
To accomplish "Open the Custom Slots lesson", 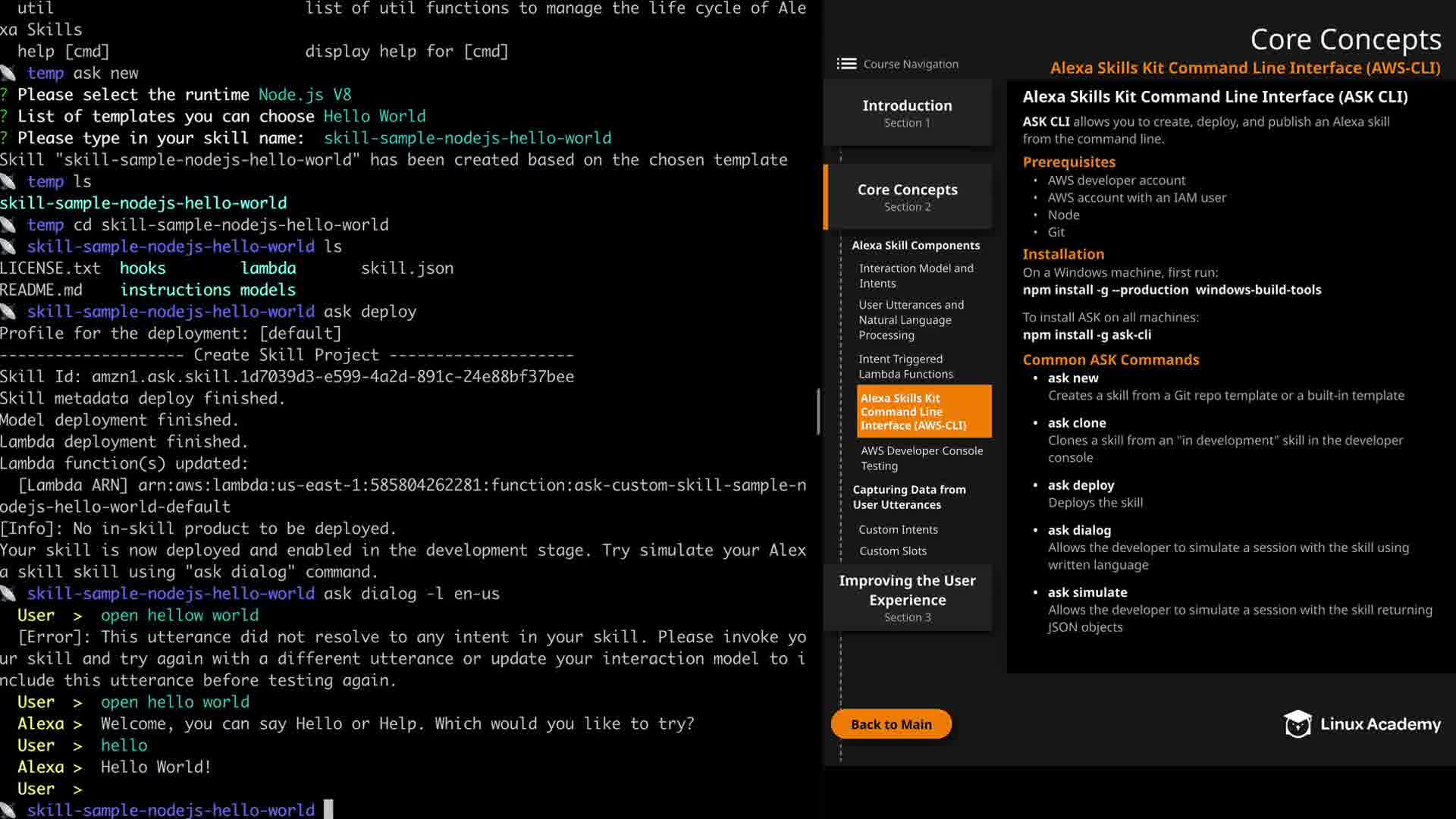I will [x=893, y=551].
